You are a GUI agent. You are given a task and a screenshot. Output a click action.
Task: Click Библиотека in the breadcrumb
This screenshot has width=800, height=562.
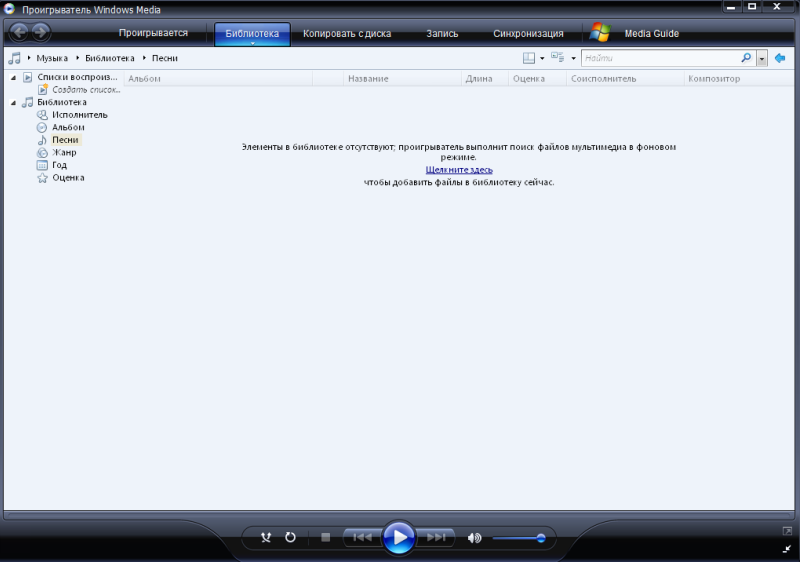pos(110,58)
